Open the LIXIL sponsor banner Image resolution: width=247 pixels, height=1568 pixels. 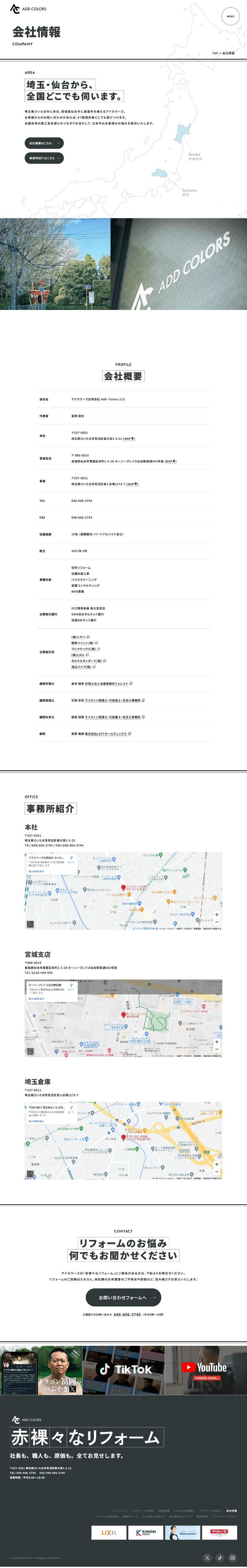tap(109, 1532)
